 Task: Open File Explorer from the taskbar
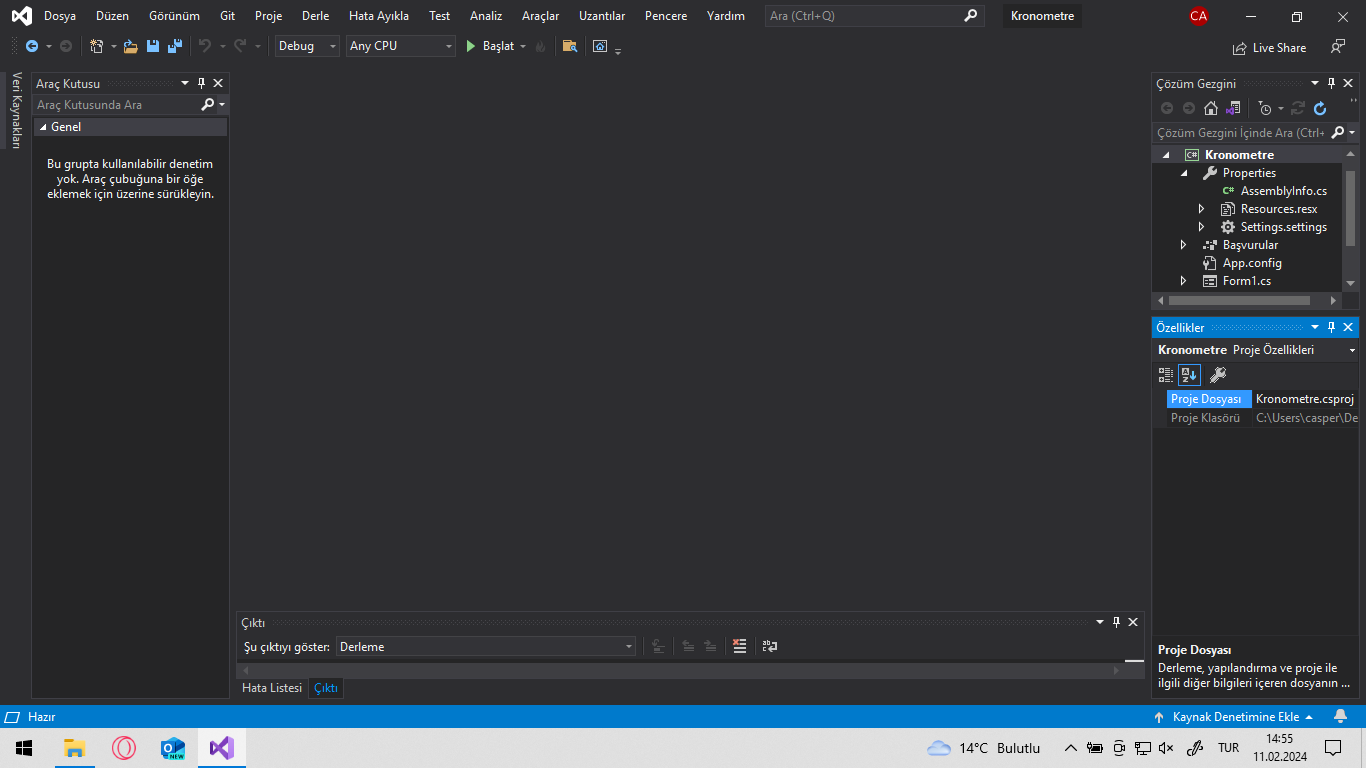pyautogui.click(x=75, y=748)
